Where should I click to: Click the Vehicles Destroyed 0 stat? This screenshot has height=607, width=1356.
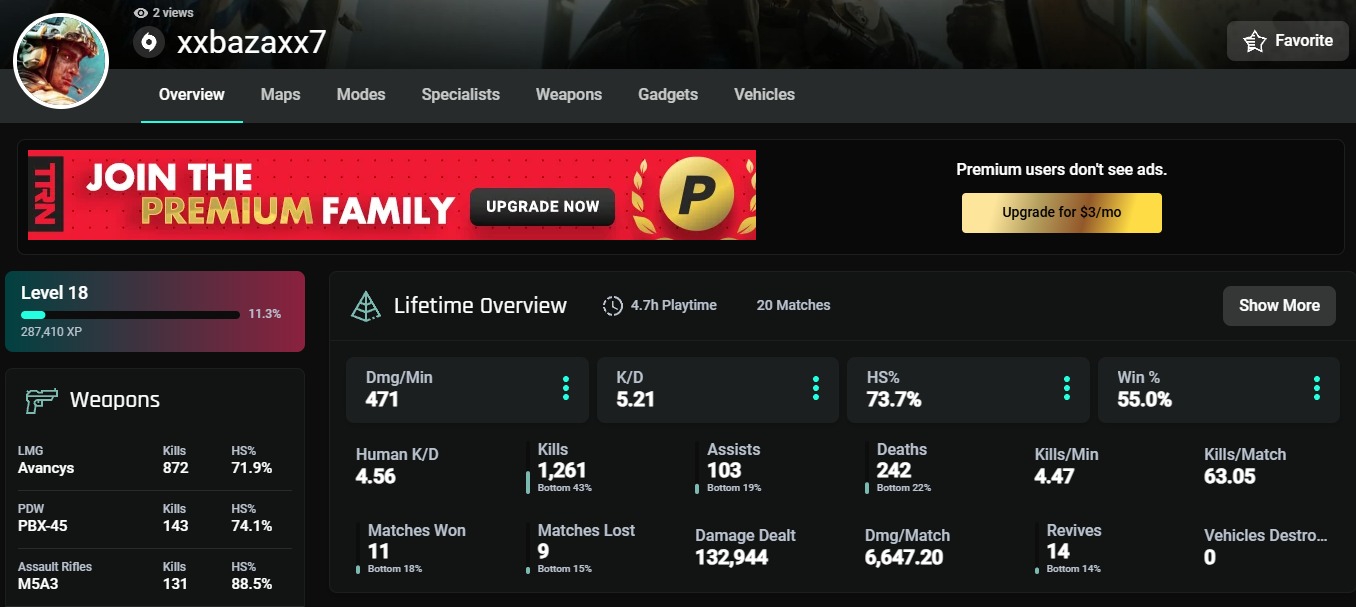[x=1266, y=547]
